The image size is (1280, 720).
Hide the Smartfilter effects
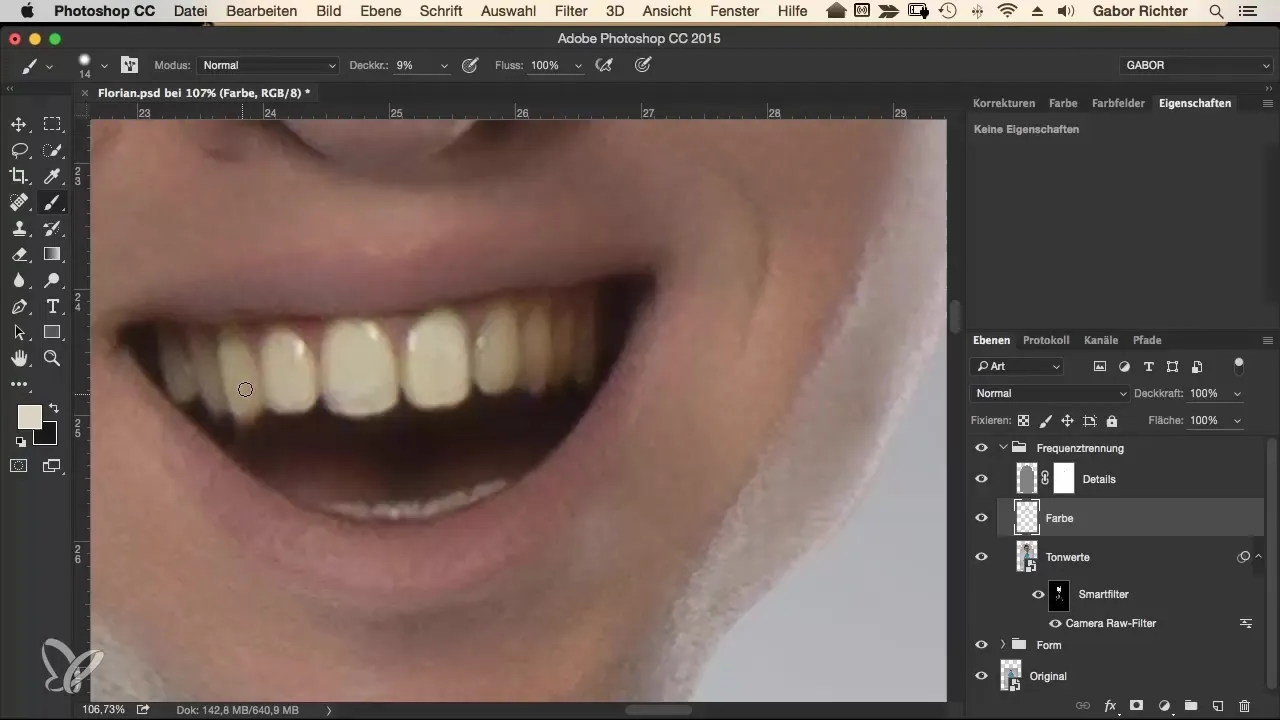(x=1038, y=594)
